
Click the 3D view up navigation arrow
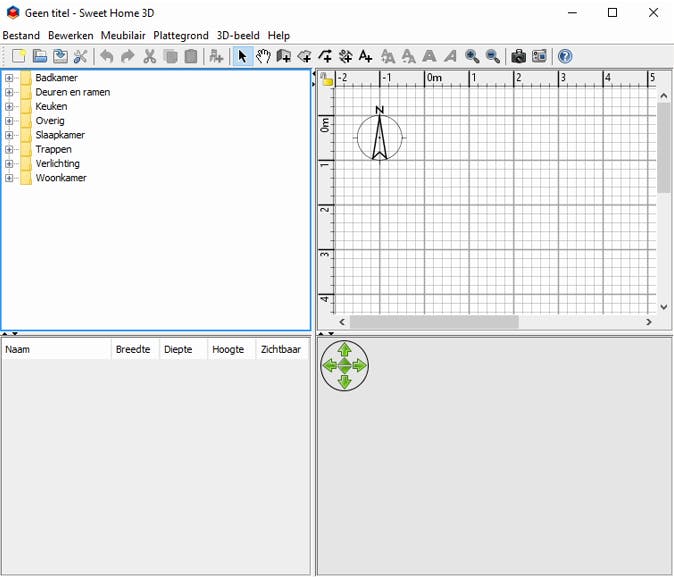(x=345, y=349)
